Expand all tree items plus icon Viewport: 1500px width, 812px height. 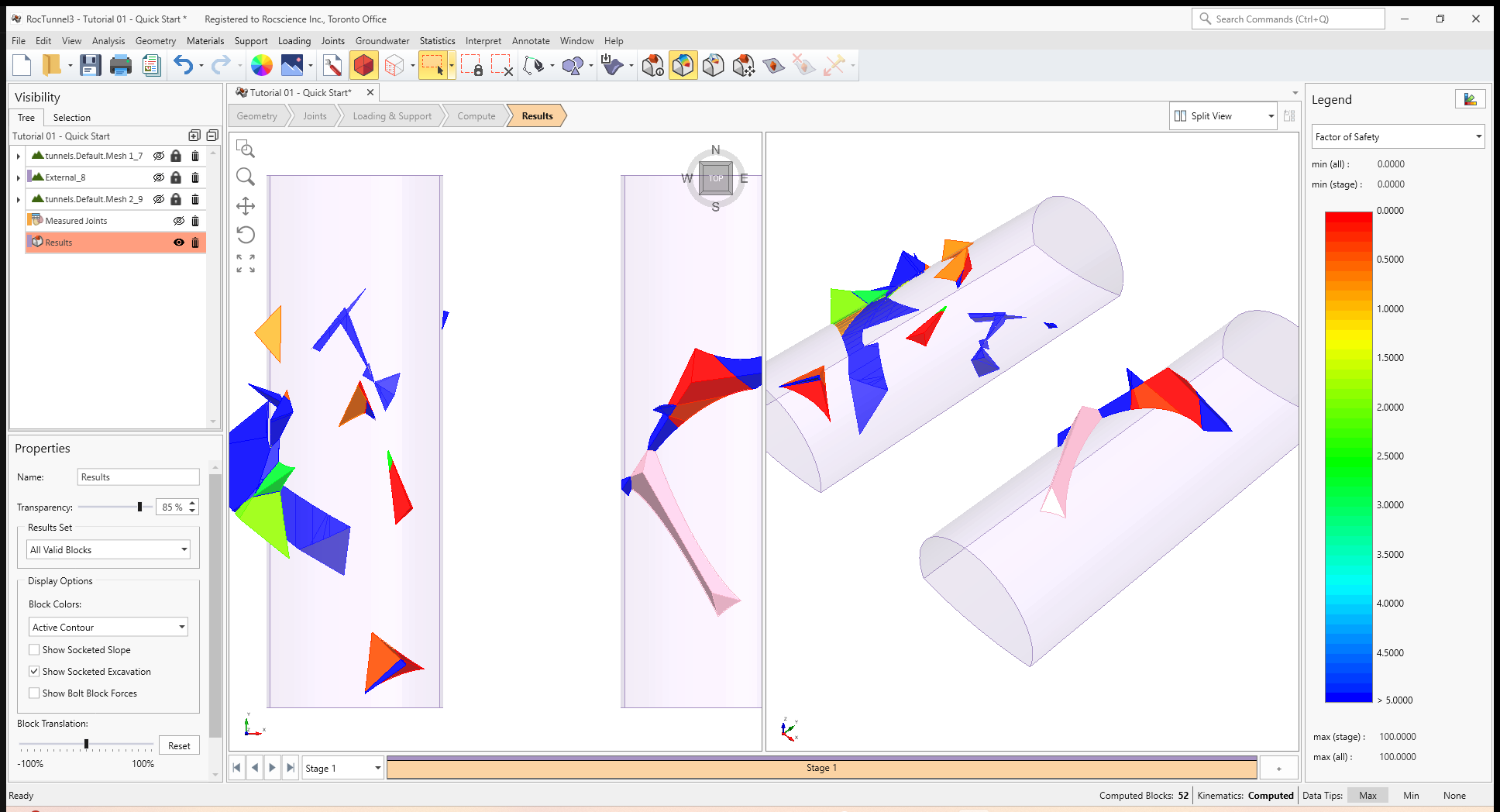click(194, 136)
